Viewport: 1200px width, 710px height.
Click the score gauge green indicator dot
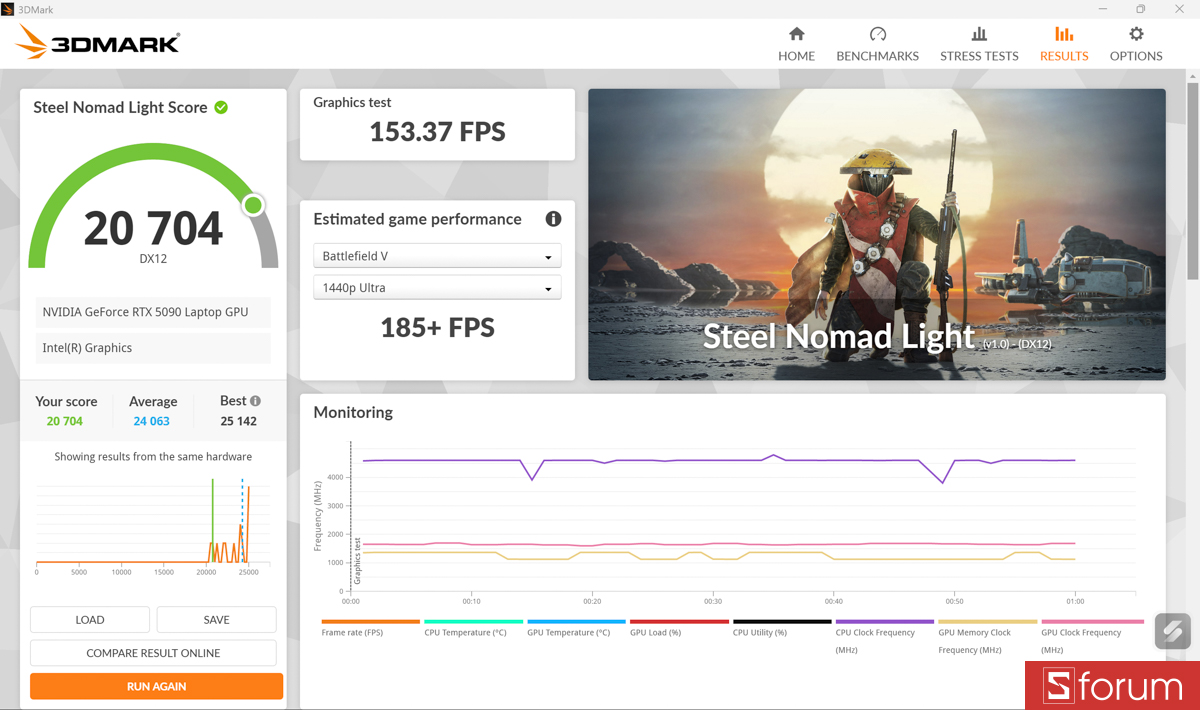click(x=253, y=205)
